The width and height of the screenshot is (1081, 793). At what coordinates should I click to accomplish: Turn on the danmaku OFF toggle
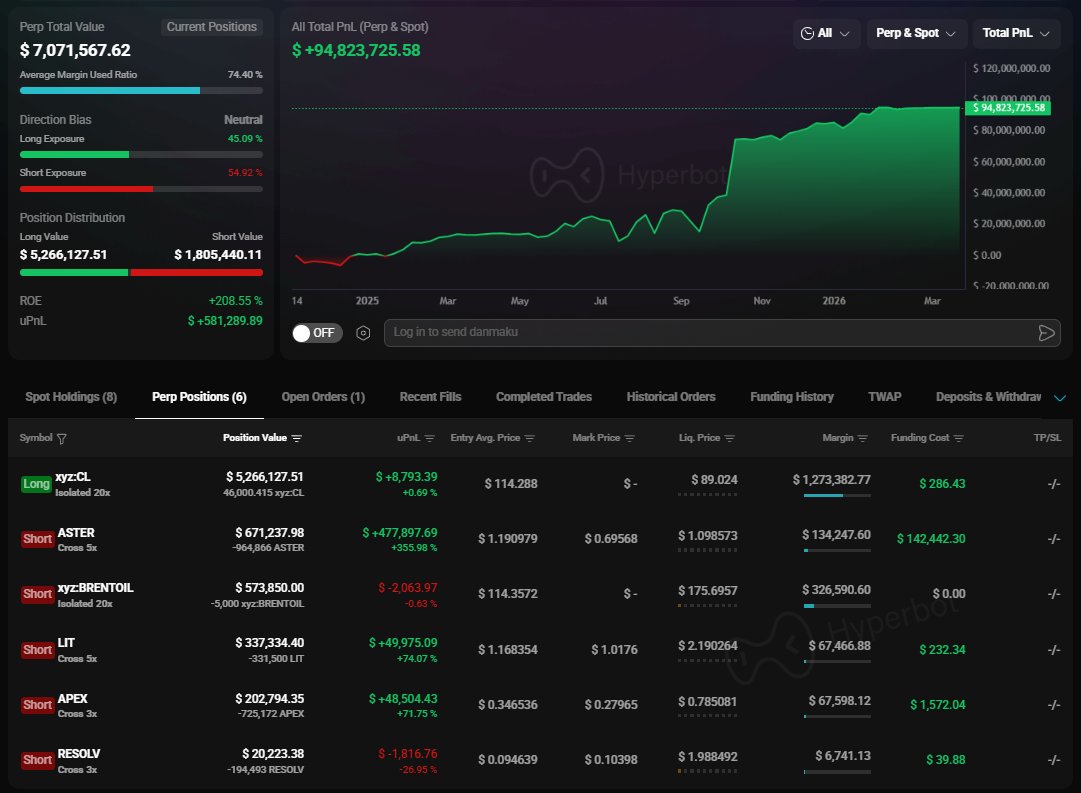317,333
